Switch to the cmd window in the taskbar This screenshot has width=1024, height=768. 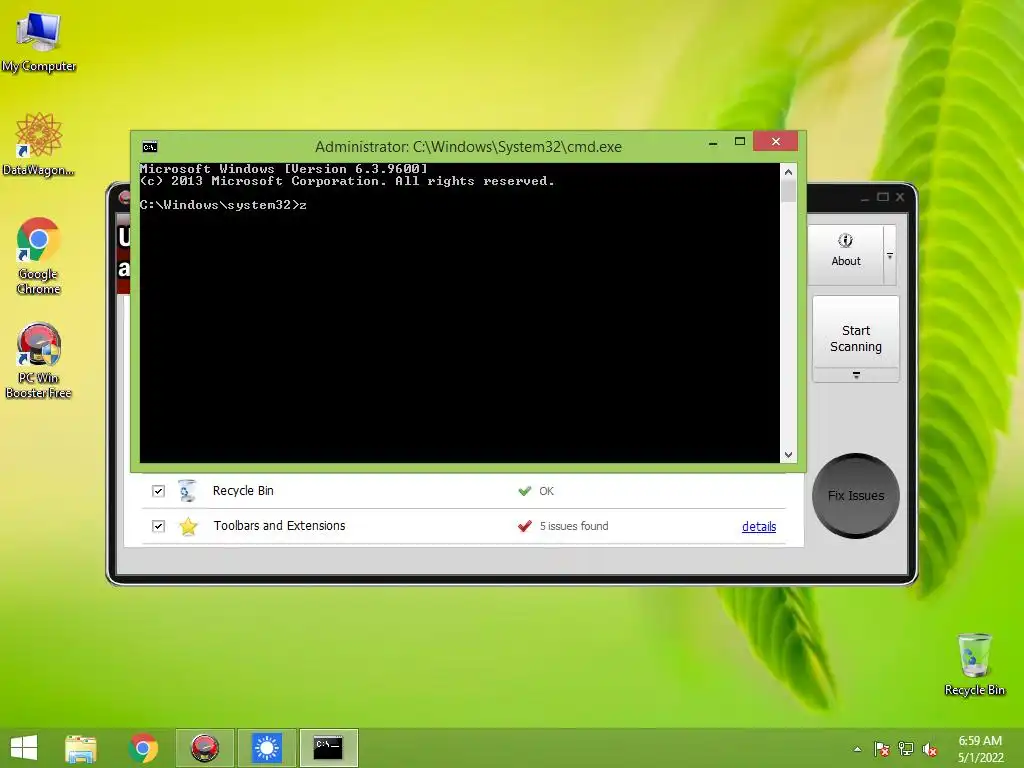[x=328, y=748]
